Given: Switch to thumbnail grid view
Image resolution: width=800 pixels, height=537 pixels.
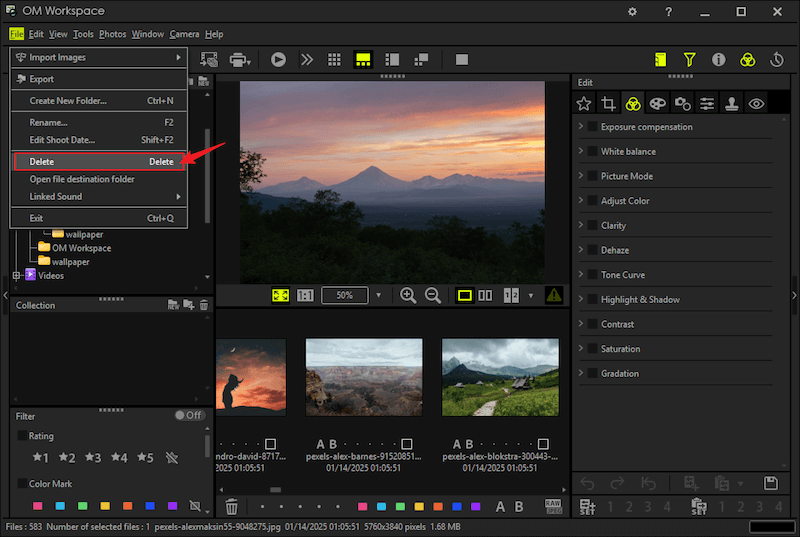Looking at the screenshot, I should pyautogui.click(x=334, y=60).
